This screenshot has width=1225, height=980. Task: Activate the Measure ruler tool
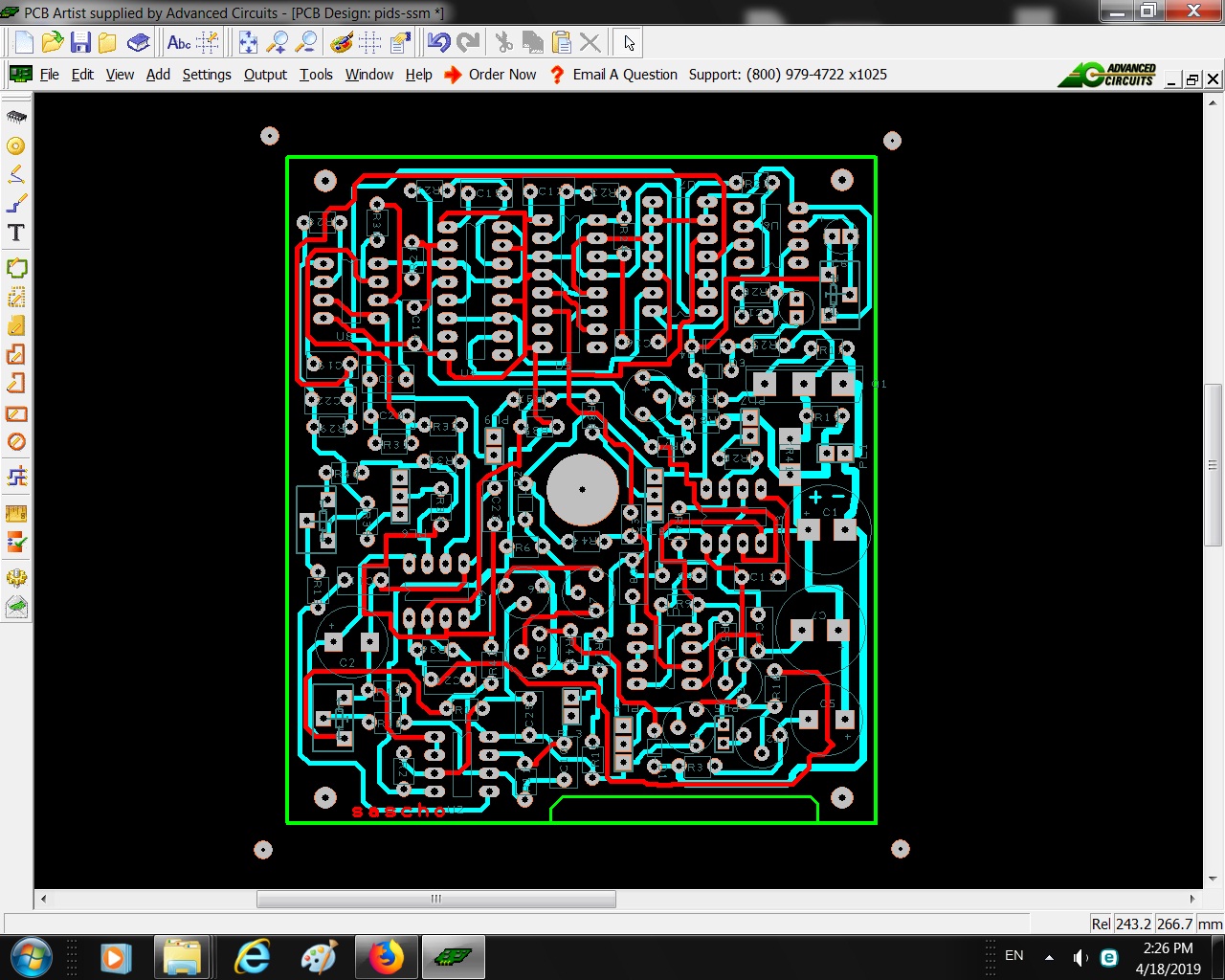[16, 513]
